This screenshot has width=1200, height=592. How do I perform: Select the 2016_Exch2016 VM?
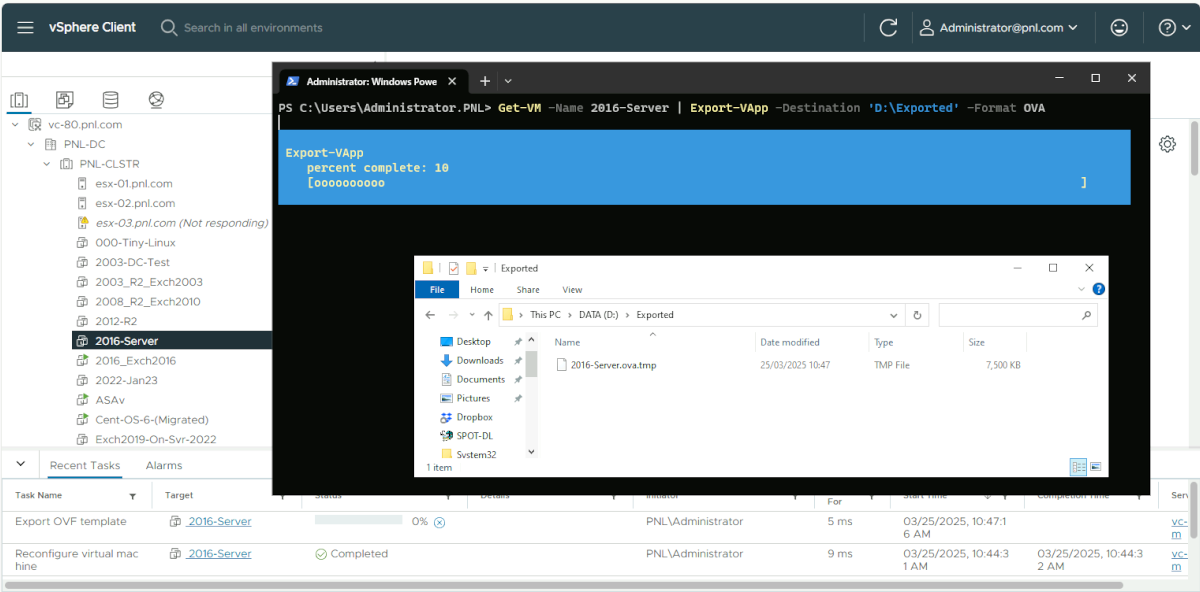[136, 361]
